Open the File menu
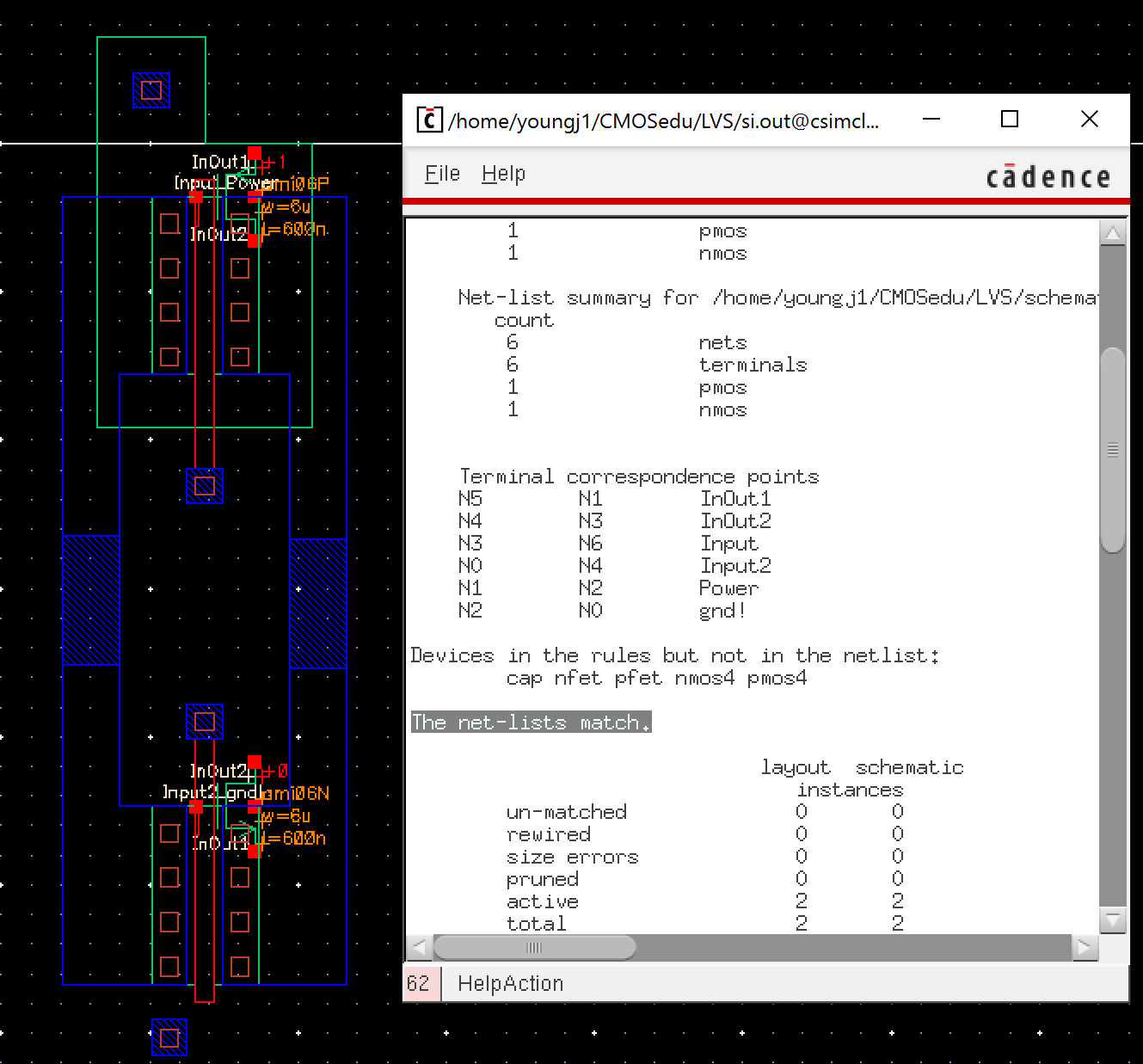 (x=442, y=174)
